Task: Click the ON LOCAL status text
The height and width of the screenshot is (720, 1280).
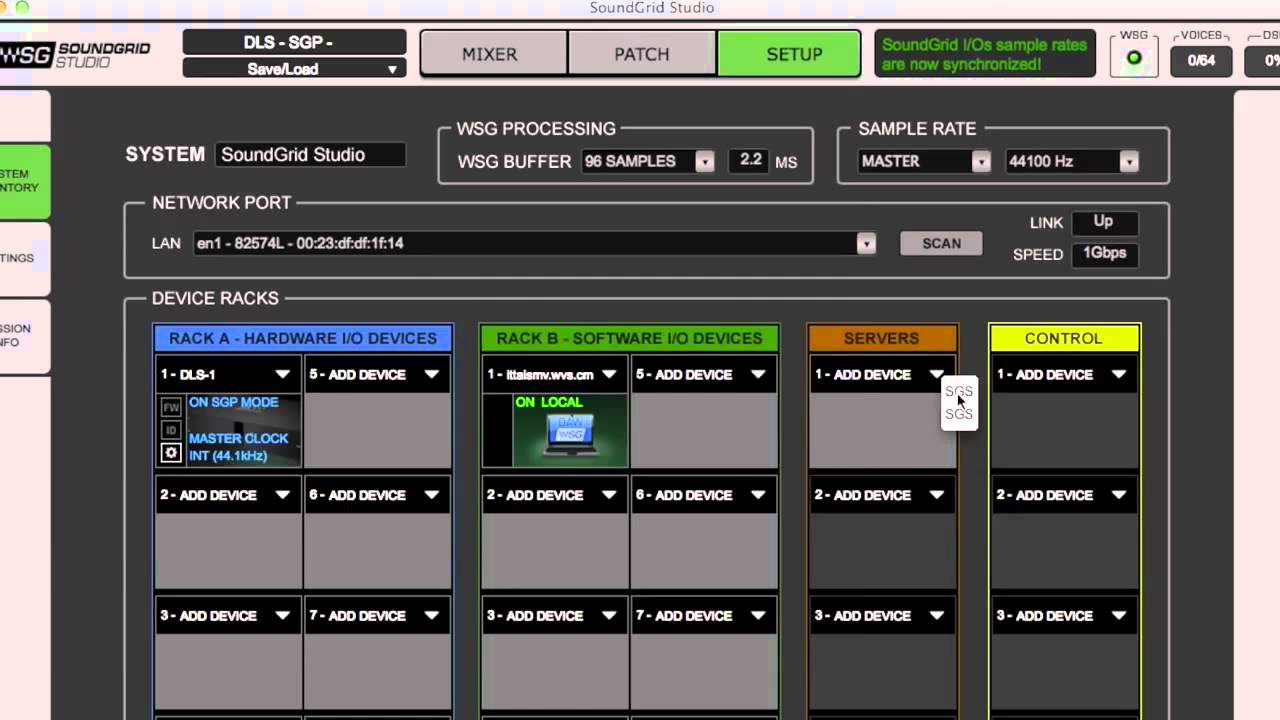Action: [549, 402]
